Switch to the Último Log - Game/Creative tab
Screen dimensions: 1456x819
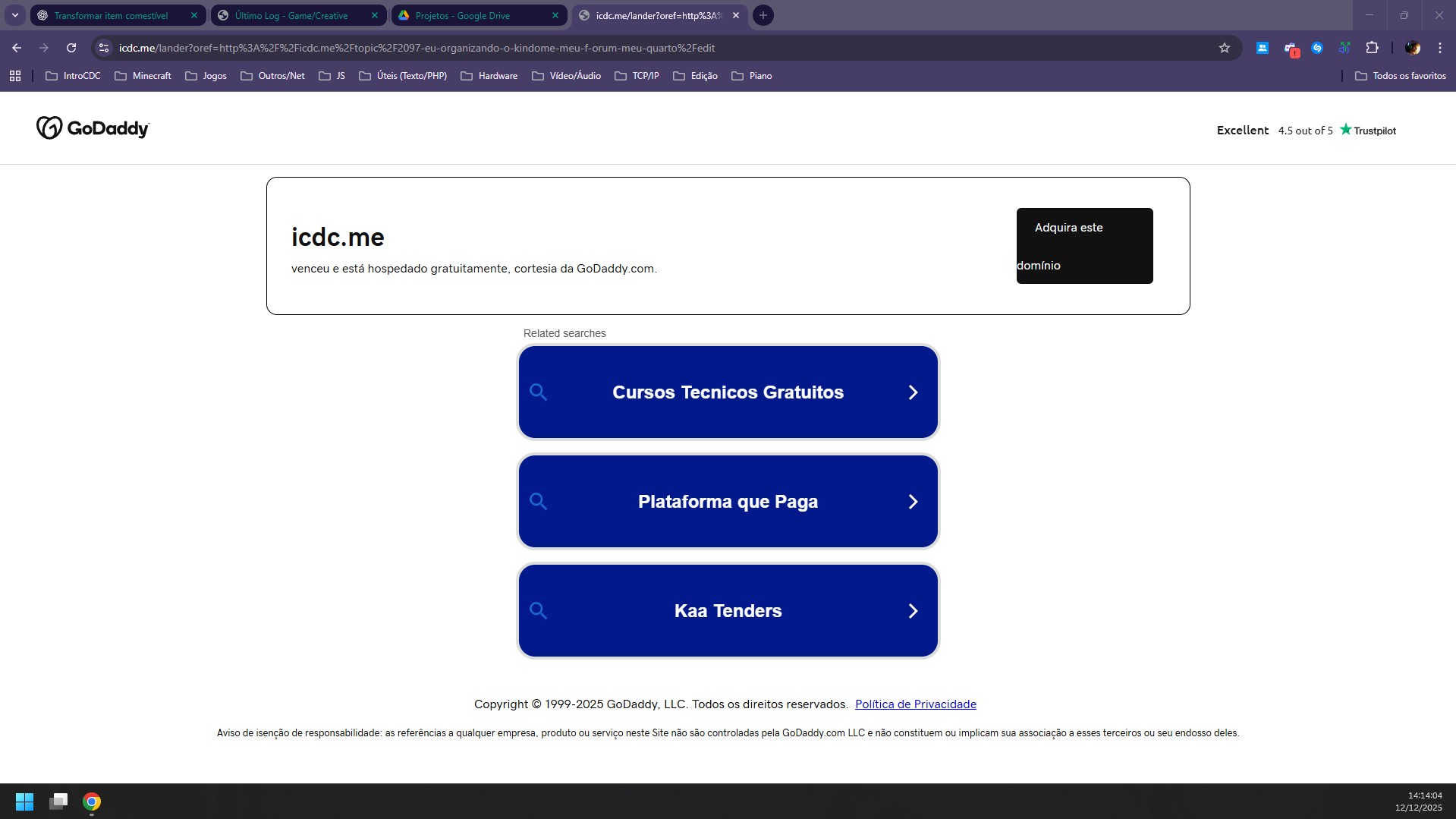pyautogui.click(x=291, y=15)
